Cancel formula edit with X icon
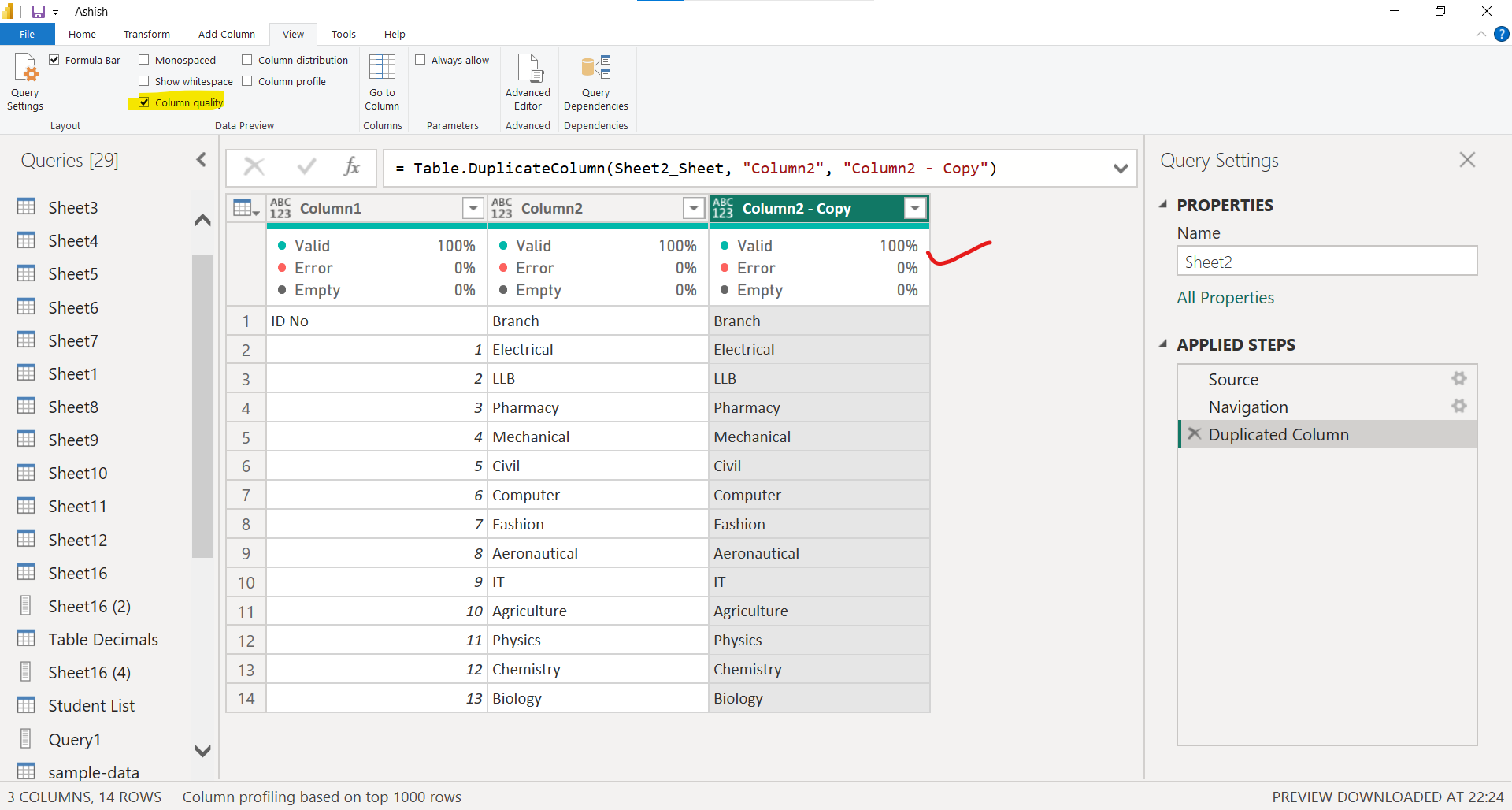Image resolution: width=1512 pixels, height=810 pixels. (x=254, y=167)
